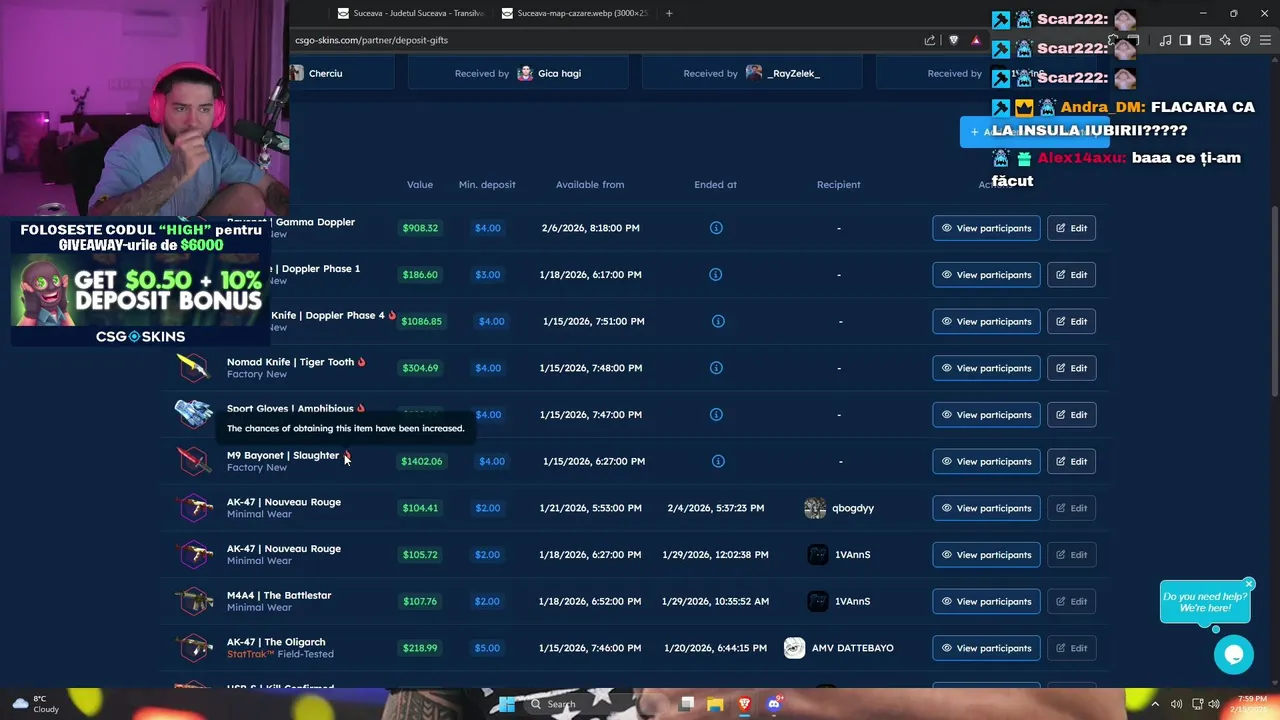
Task: Click recipient AMV DATTEBAYO avatar
Action: coord(794,648)
